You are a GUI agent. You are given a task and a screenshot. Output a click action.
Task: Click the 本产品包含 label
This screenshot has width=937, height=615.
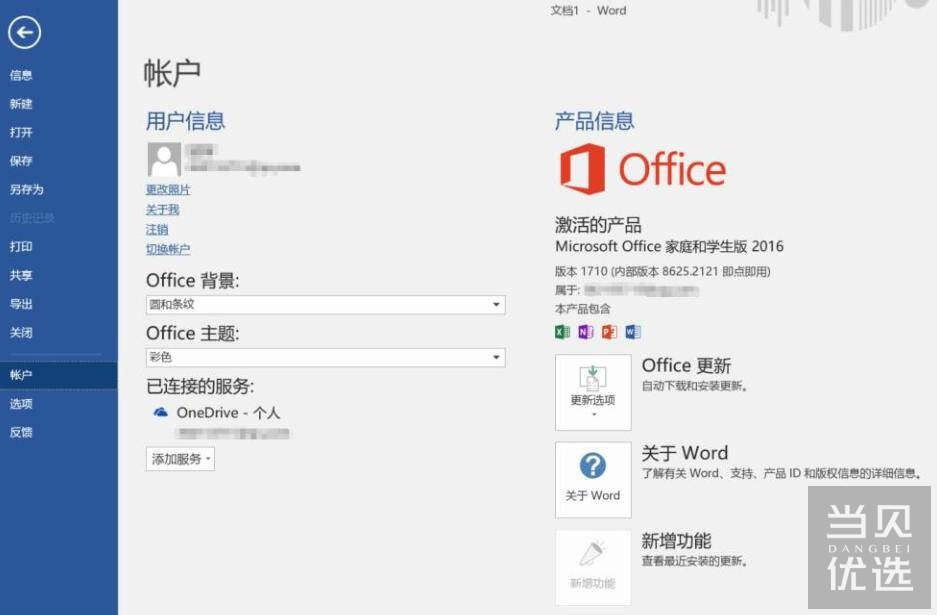pyautogui.click(x=583, y=309)
